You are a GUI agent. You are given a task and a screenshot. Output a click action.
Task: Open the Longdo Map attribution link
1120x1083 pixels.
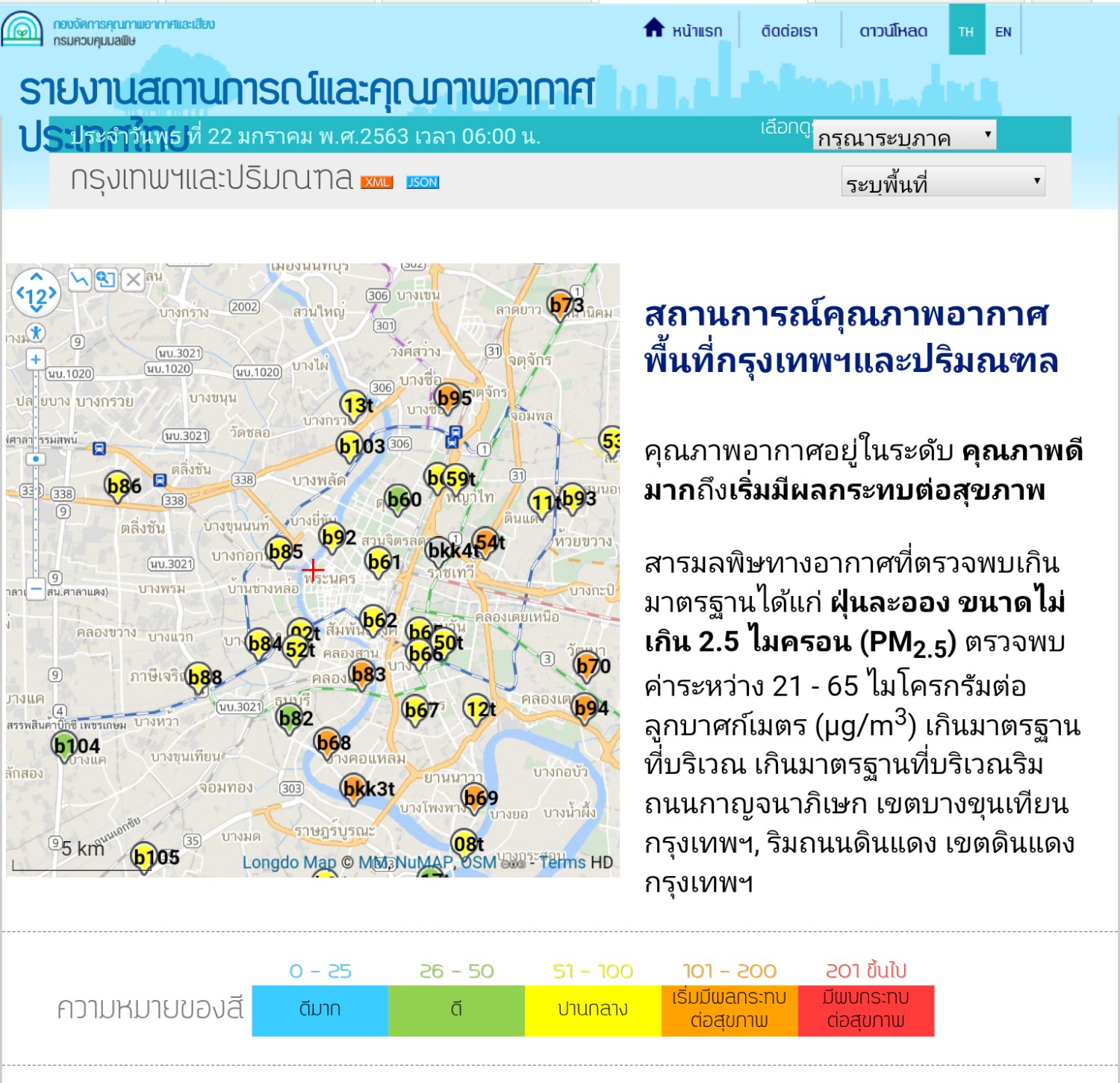click(290, 863)
